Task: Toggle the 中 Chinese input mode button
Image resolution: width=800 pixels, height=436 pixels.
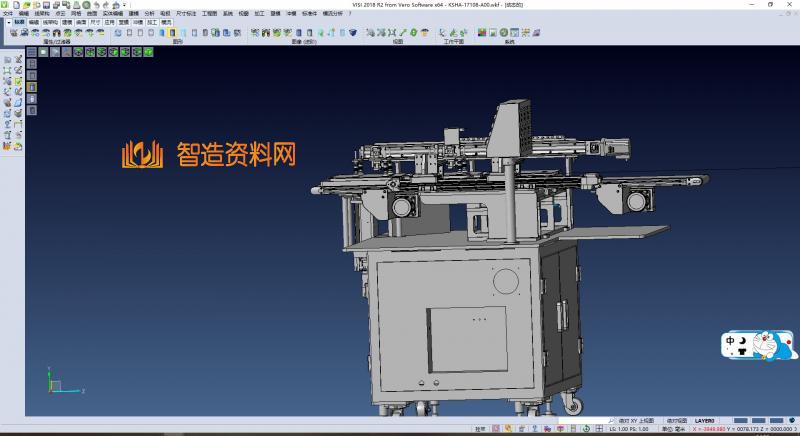Action: point(731,342)
